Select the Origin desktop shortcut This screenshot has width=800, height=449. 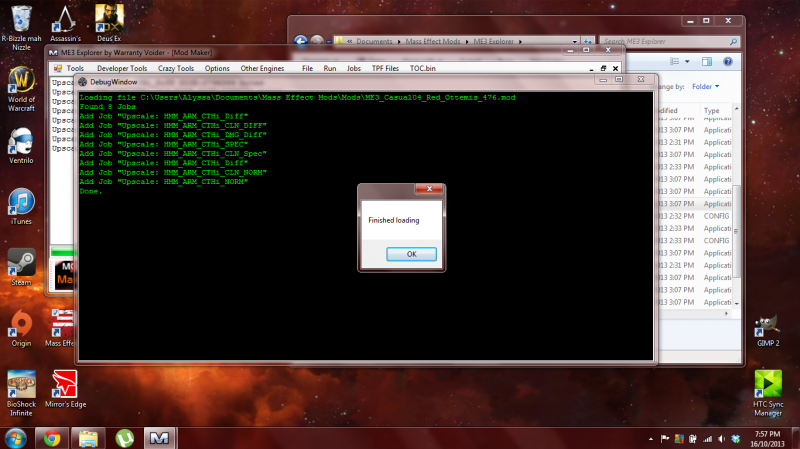21,326
